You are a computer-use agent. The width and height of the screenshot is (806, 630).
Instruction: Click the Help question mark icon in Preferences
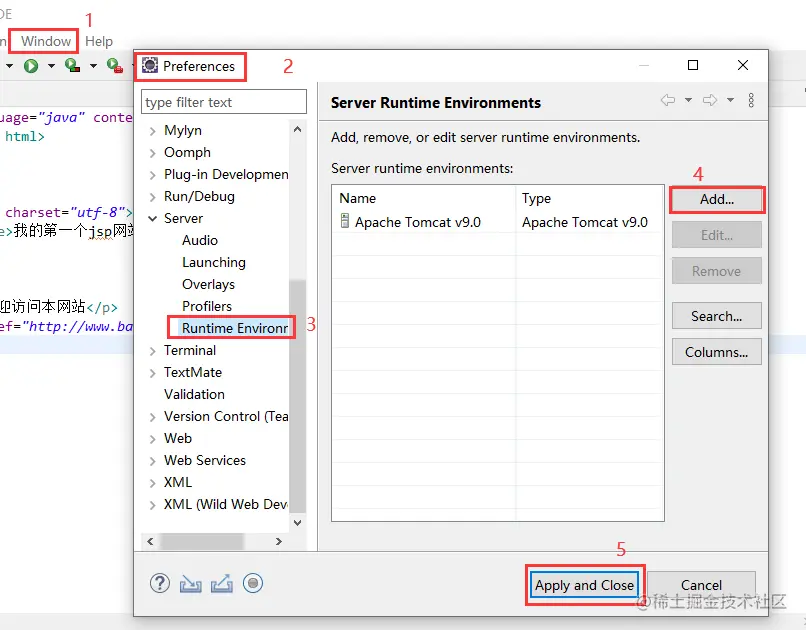pos(160,583)
